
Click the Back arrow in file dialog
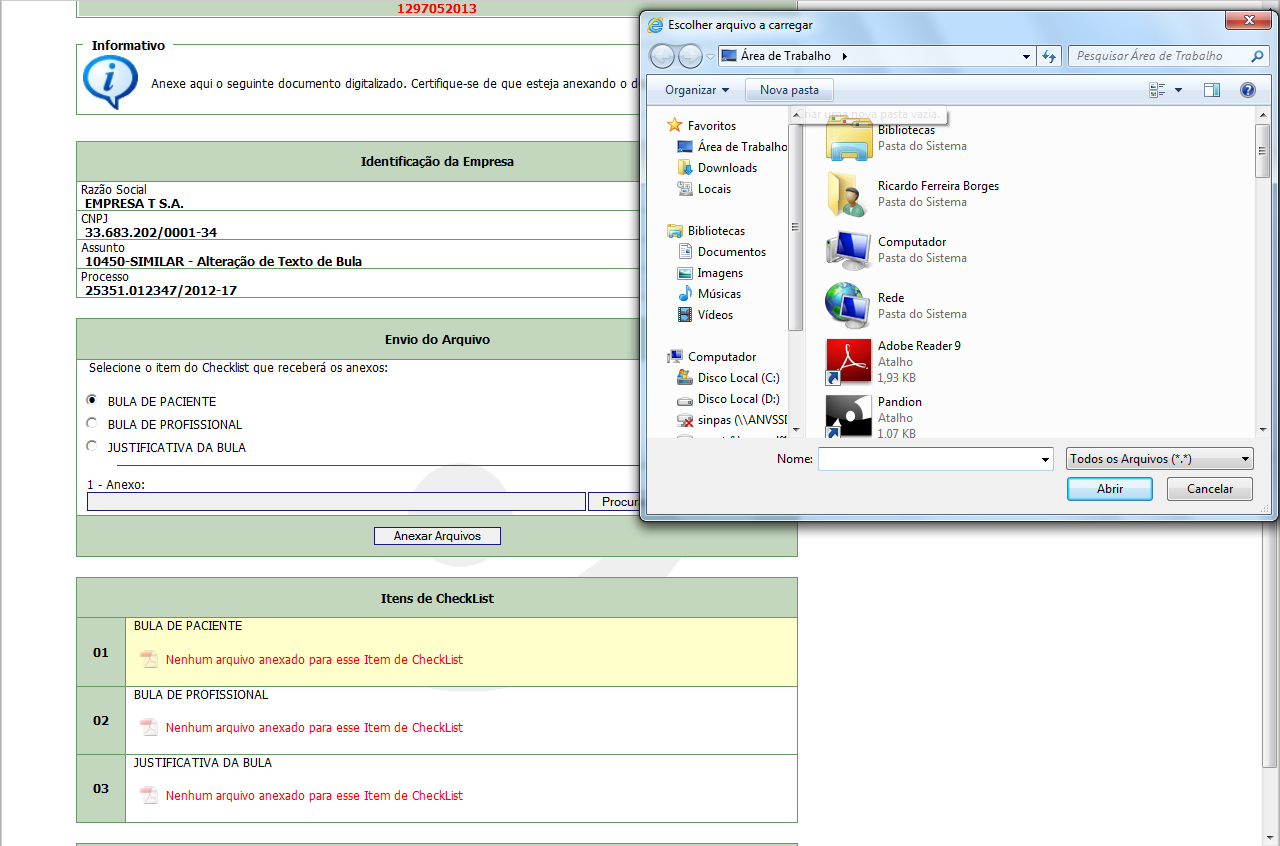tap(662, 56)
